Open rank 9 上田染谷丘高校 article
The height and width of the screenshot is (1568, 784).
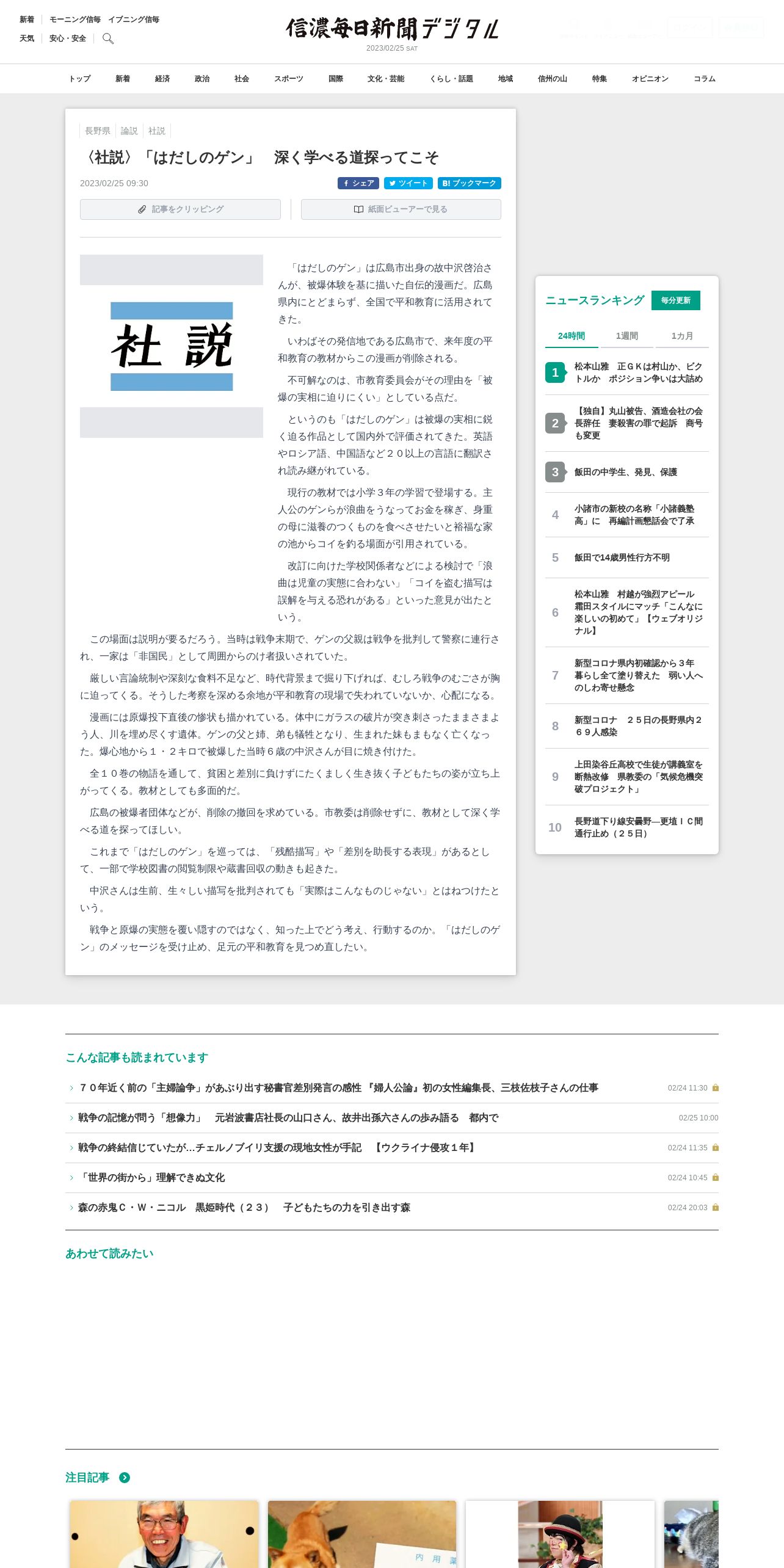[x=639, y=777]
